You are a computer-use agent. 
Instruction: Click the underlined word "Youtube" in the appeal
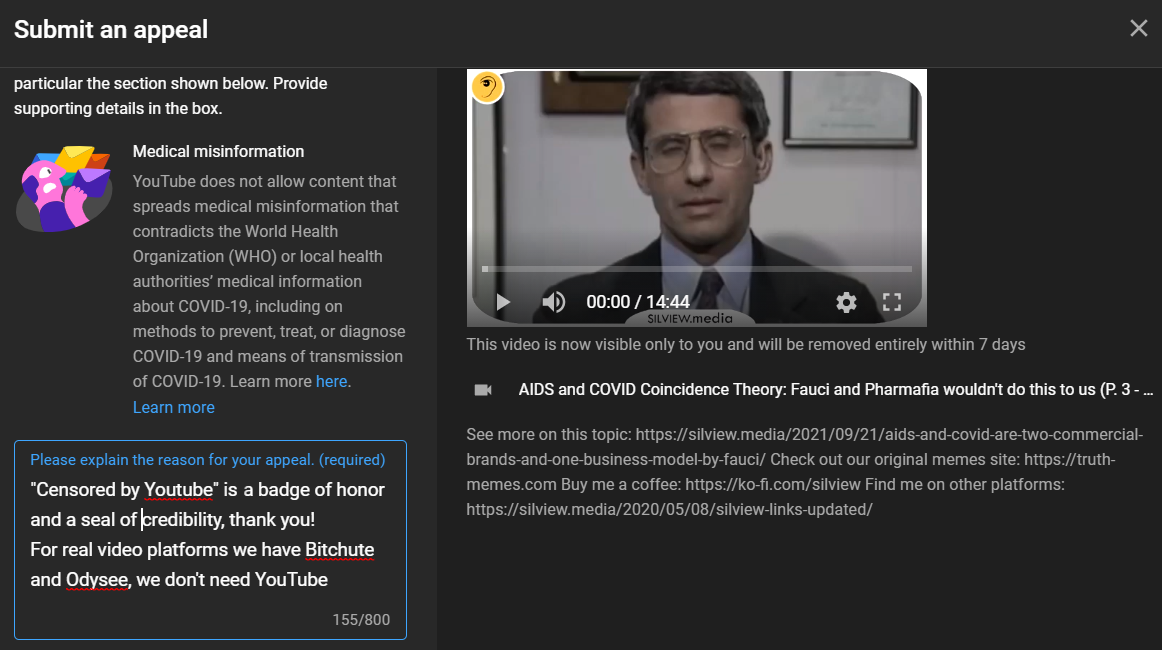[180, 490]
